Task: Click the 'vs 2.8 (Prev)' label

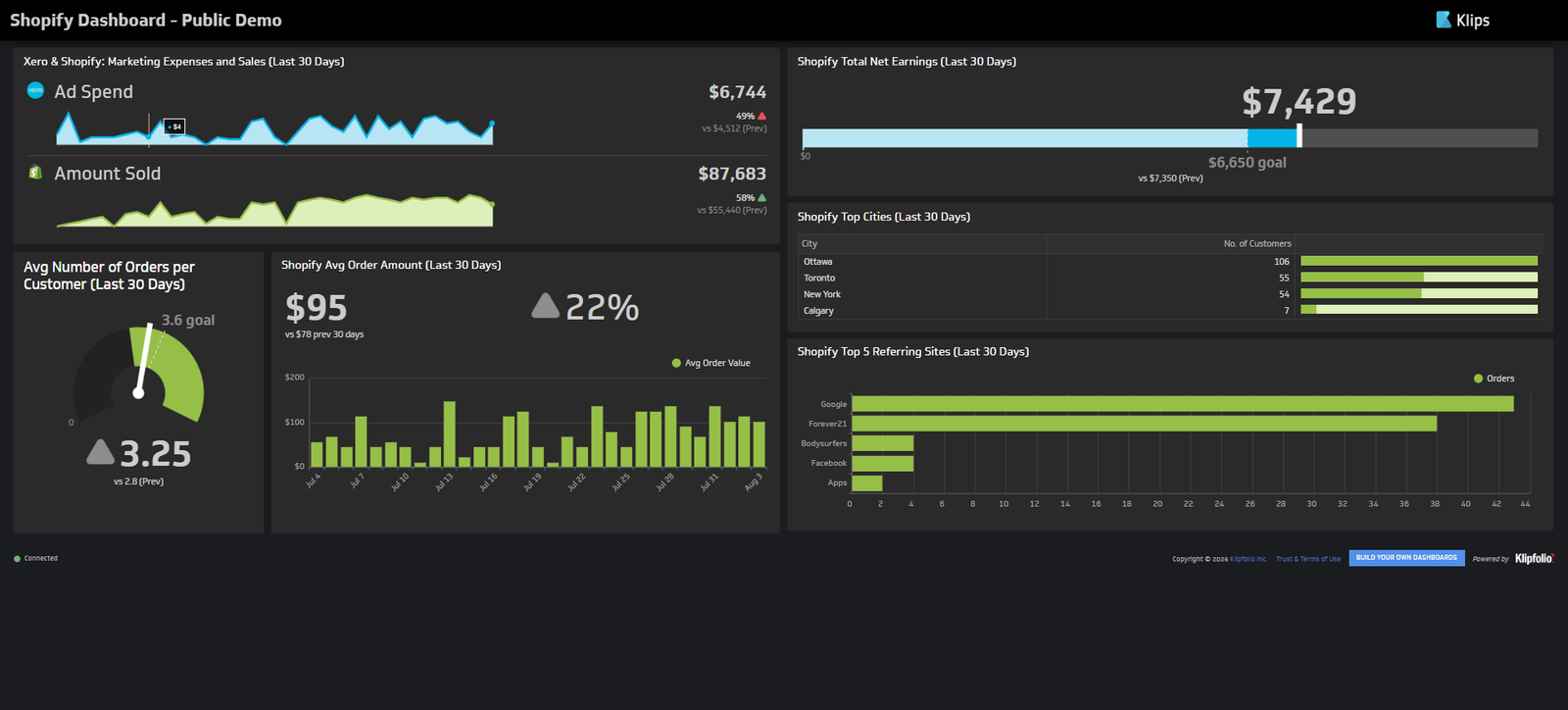Action: 138,482
